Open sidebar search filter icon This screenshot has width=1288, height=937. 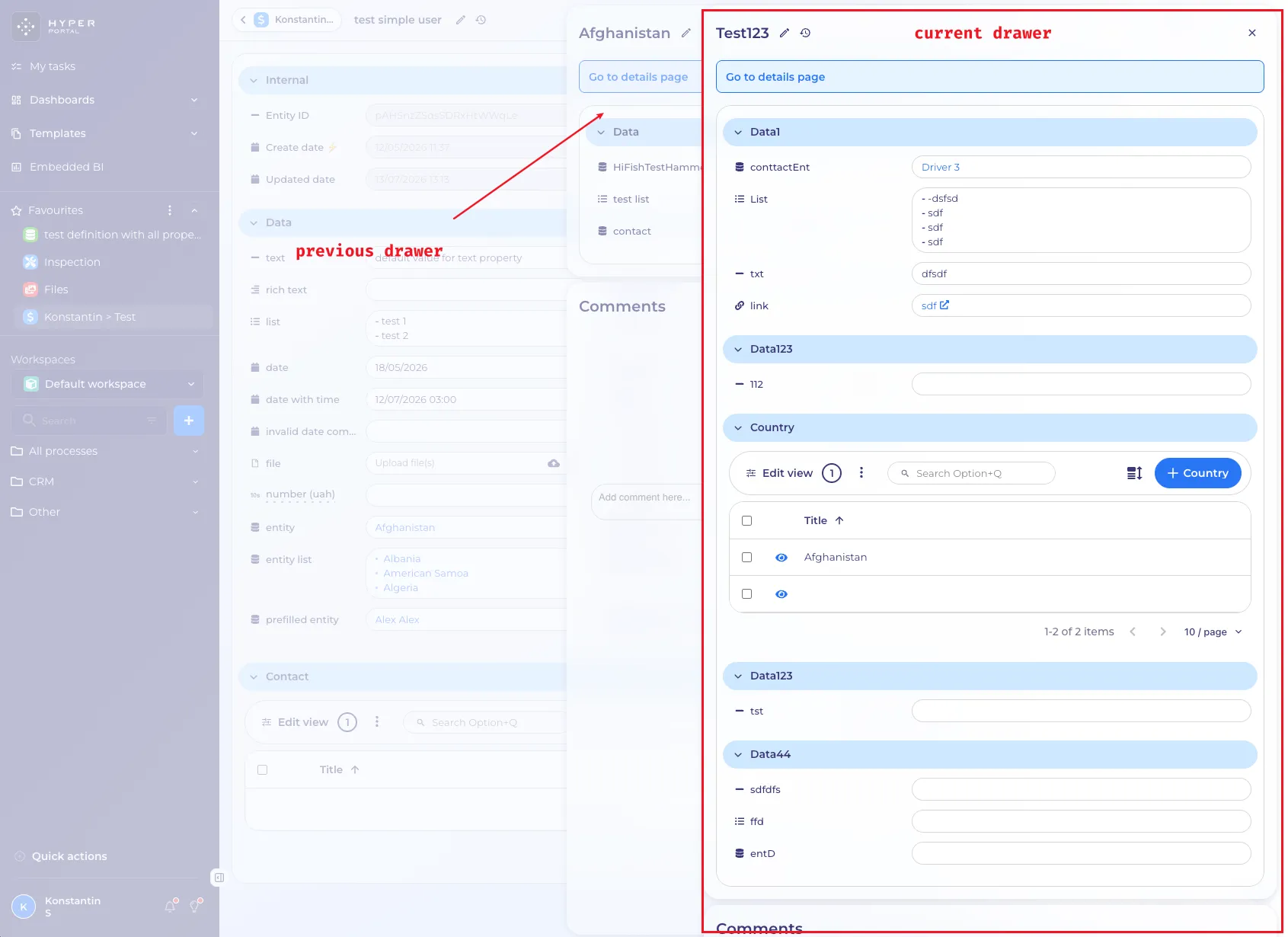point(152,421)
